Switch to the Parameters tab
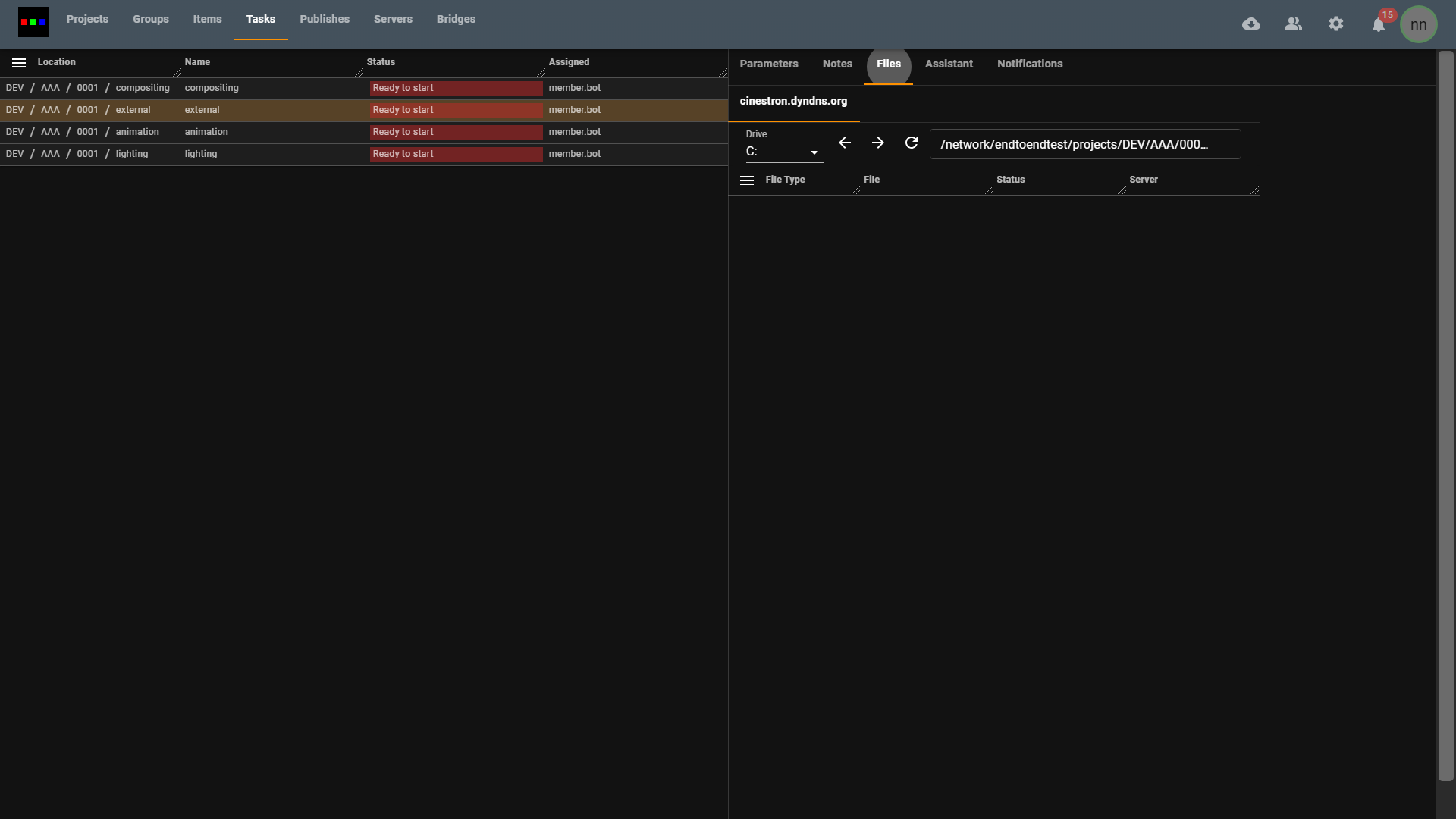Screen dimensions: 1456x819 coord(769,64)
